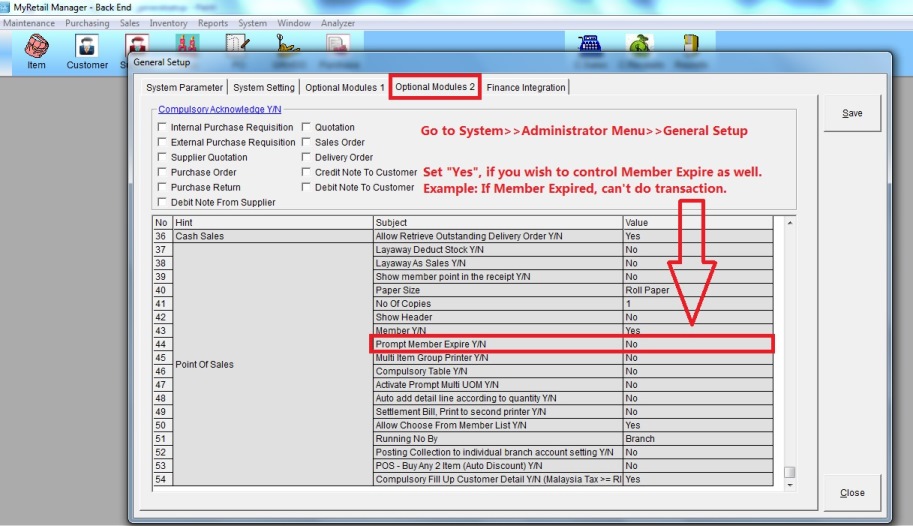The image size is (913, 526).
Task: Toggle Credit Note To Customer checkbox
Action: [x=307, y=173]
